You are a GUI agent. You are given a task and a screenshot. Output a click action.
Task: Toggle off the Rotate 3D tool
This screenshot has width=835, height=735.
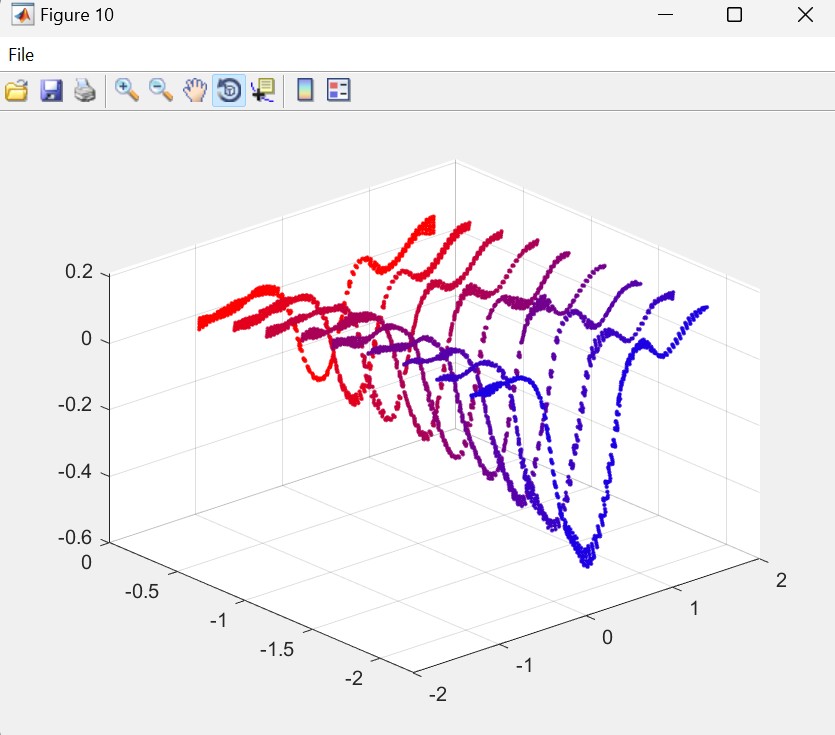coord(229,91)
